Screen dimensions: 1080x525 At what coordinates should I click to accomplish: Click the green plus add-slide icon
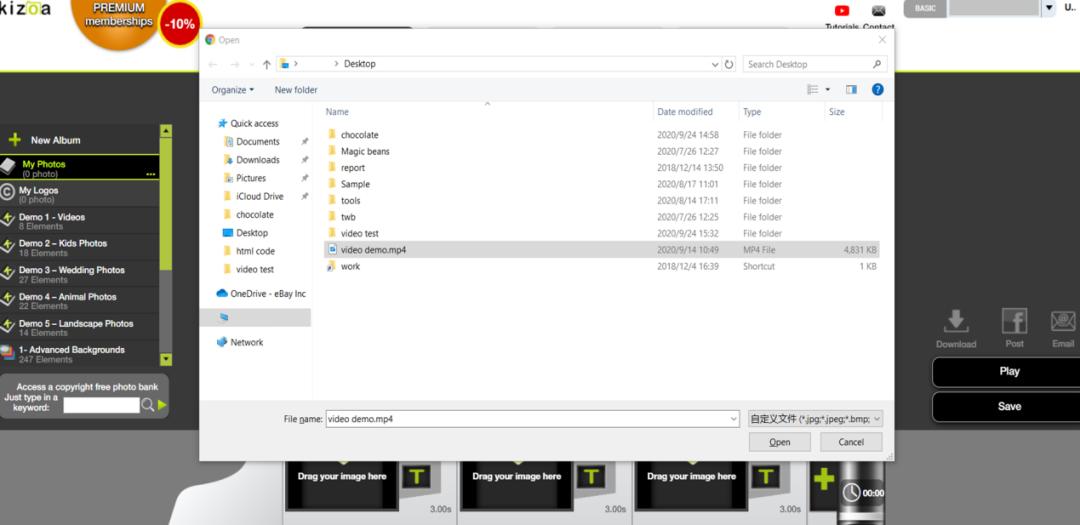click(823, 479)
